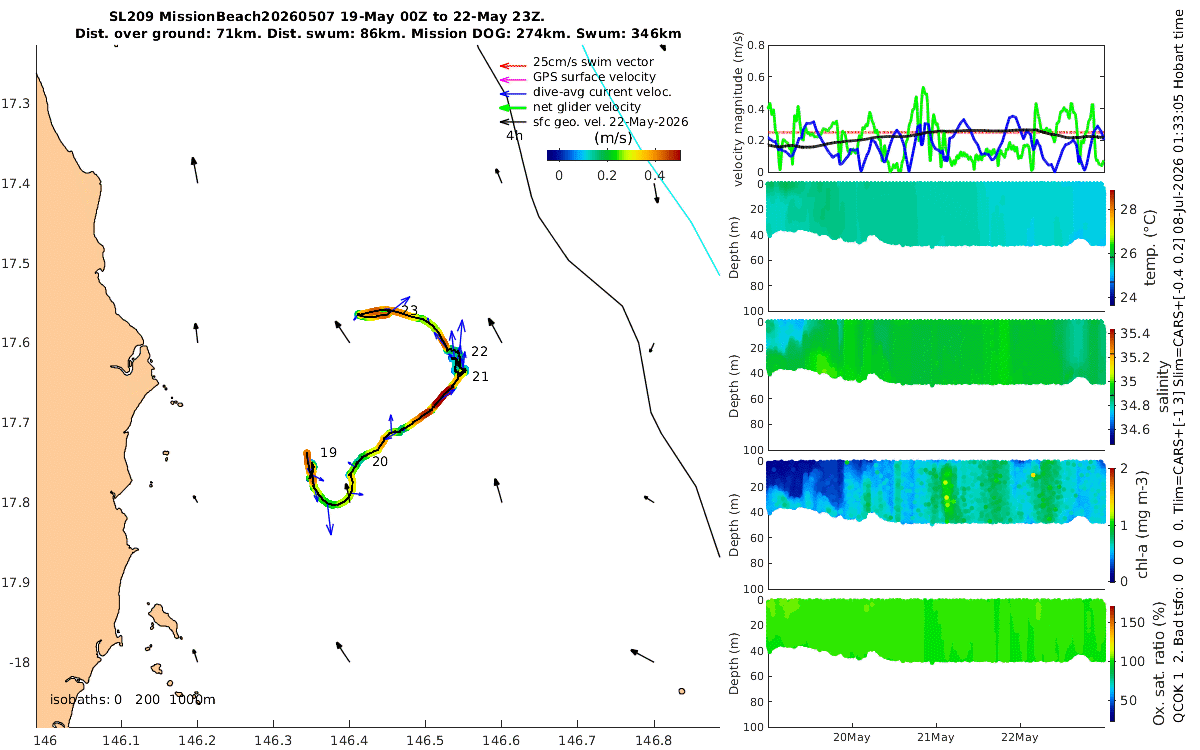The width and height of the screenshot is (1200, 750).
Task: Click the '21May' time axis tick label
Action: pyautogui.click(x=935, y=737)
